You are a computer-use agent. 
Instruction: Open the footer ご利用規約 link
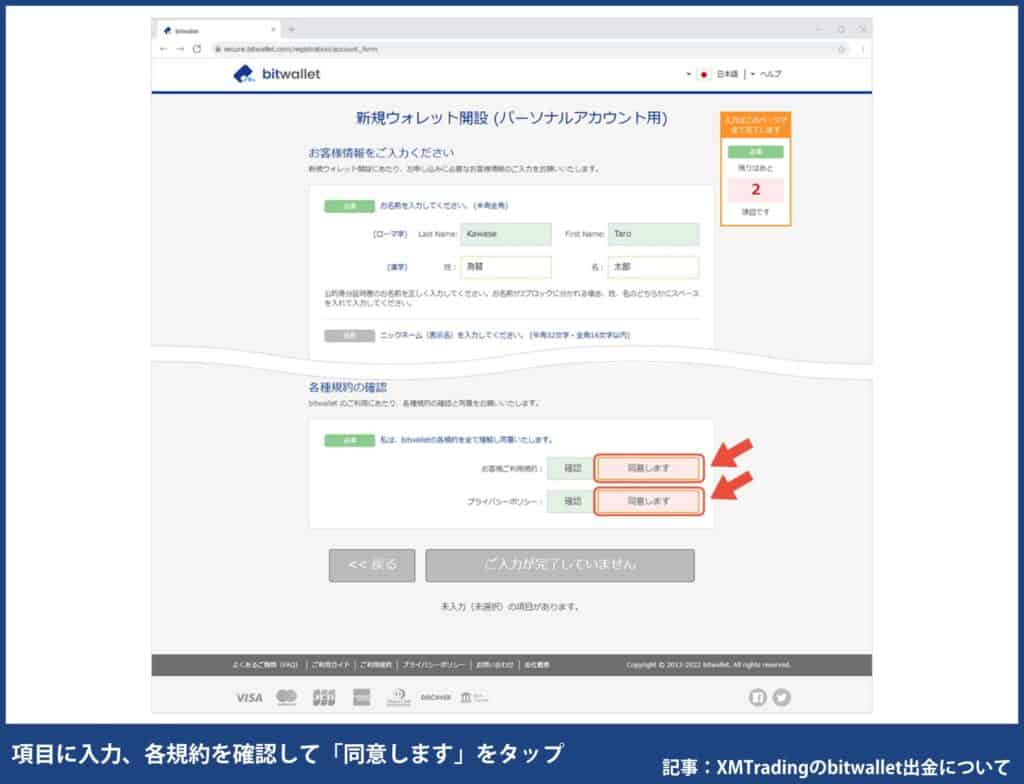tap(376, 665)
